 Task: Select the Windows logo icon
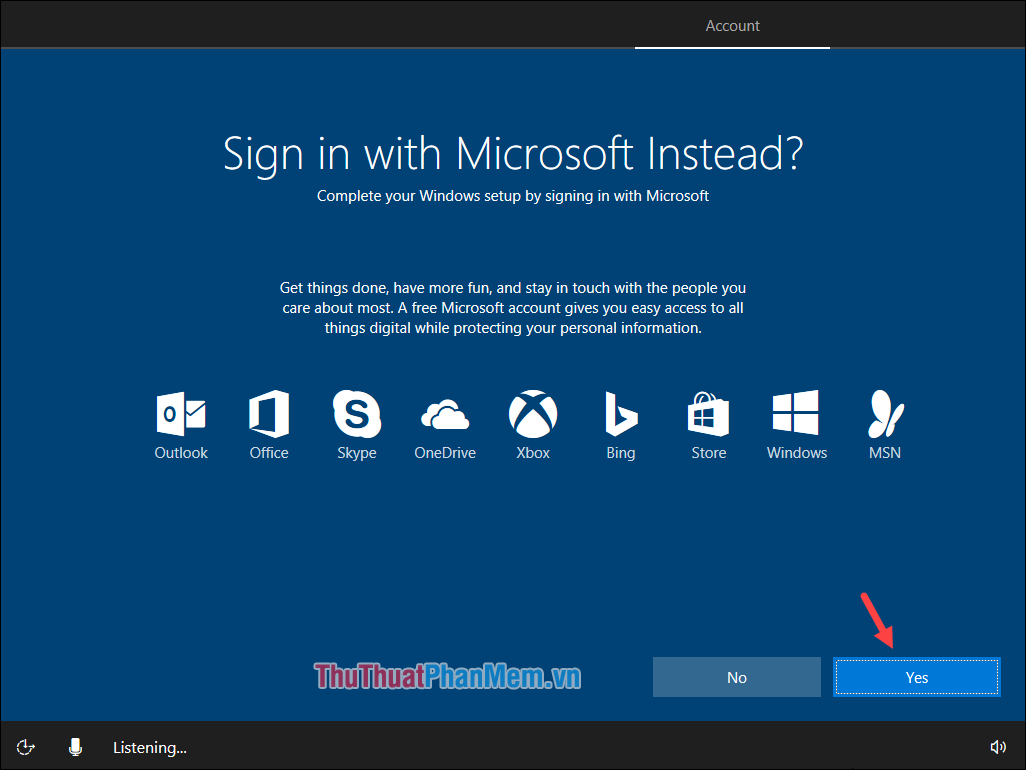[x=797, y=412]
